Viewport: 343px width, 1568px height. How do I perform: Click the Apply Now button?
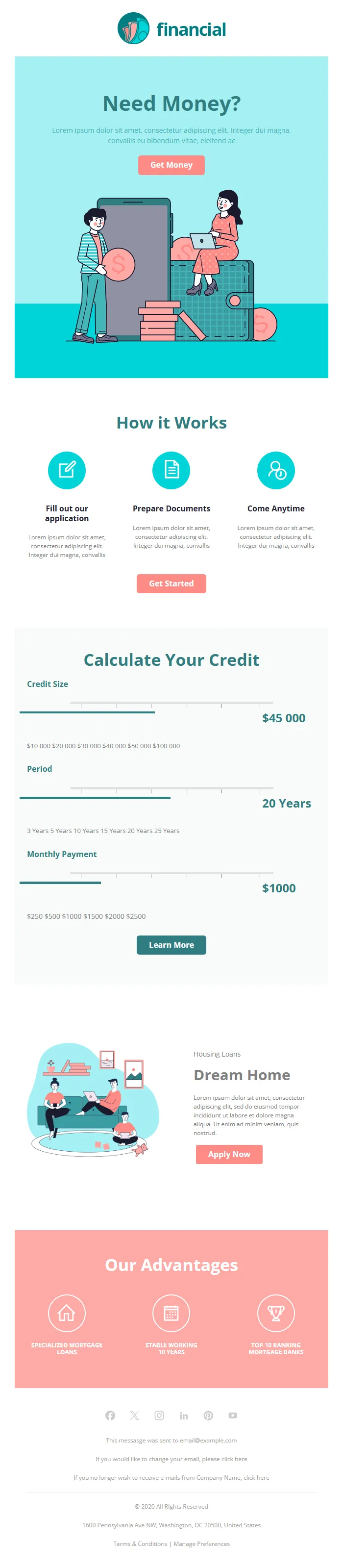click(x=229, y=1154)
